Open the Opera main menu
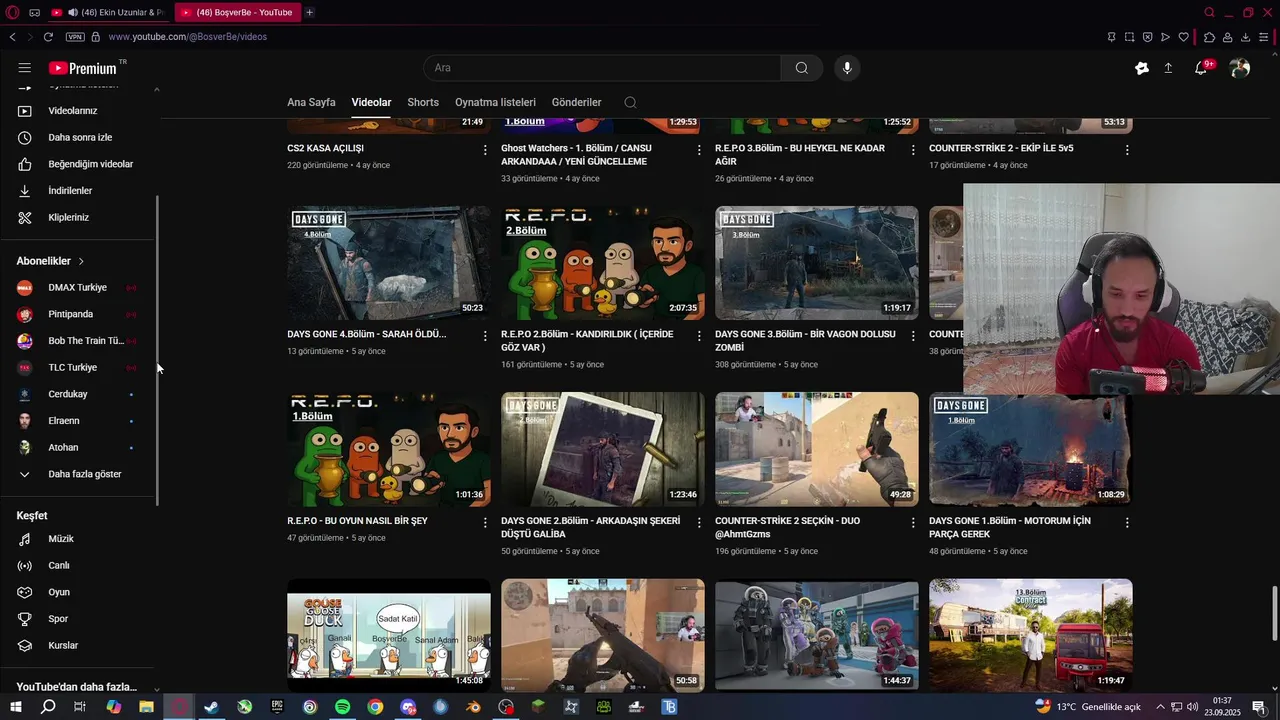Screen dimensions: 1280x720 tap(13, 12)
